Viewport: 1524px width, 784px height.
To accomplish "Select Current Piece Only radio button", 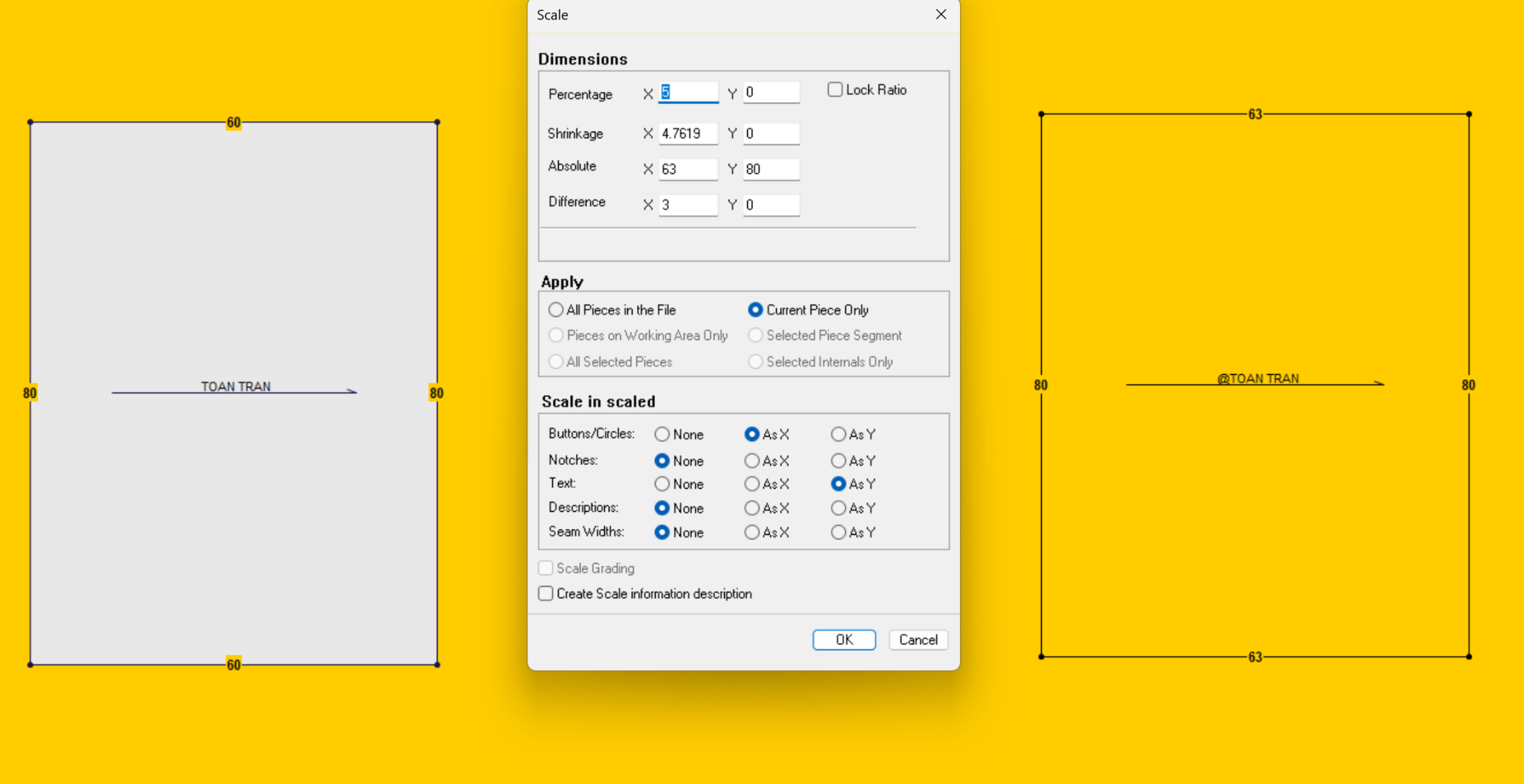I will click(x=755, y=310).
